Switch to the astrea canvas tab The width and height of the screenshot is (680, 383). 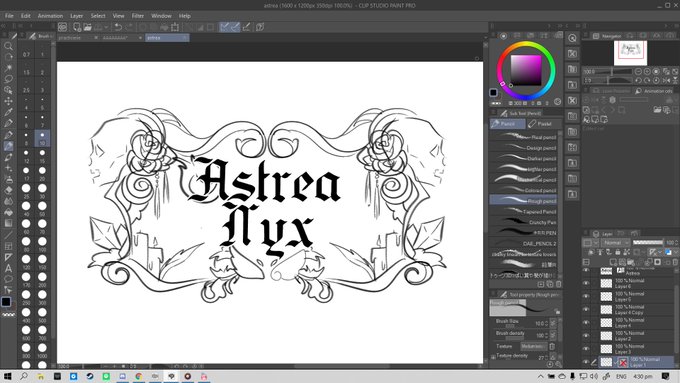167,38
